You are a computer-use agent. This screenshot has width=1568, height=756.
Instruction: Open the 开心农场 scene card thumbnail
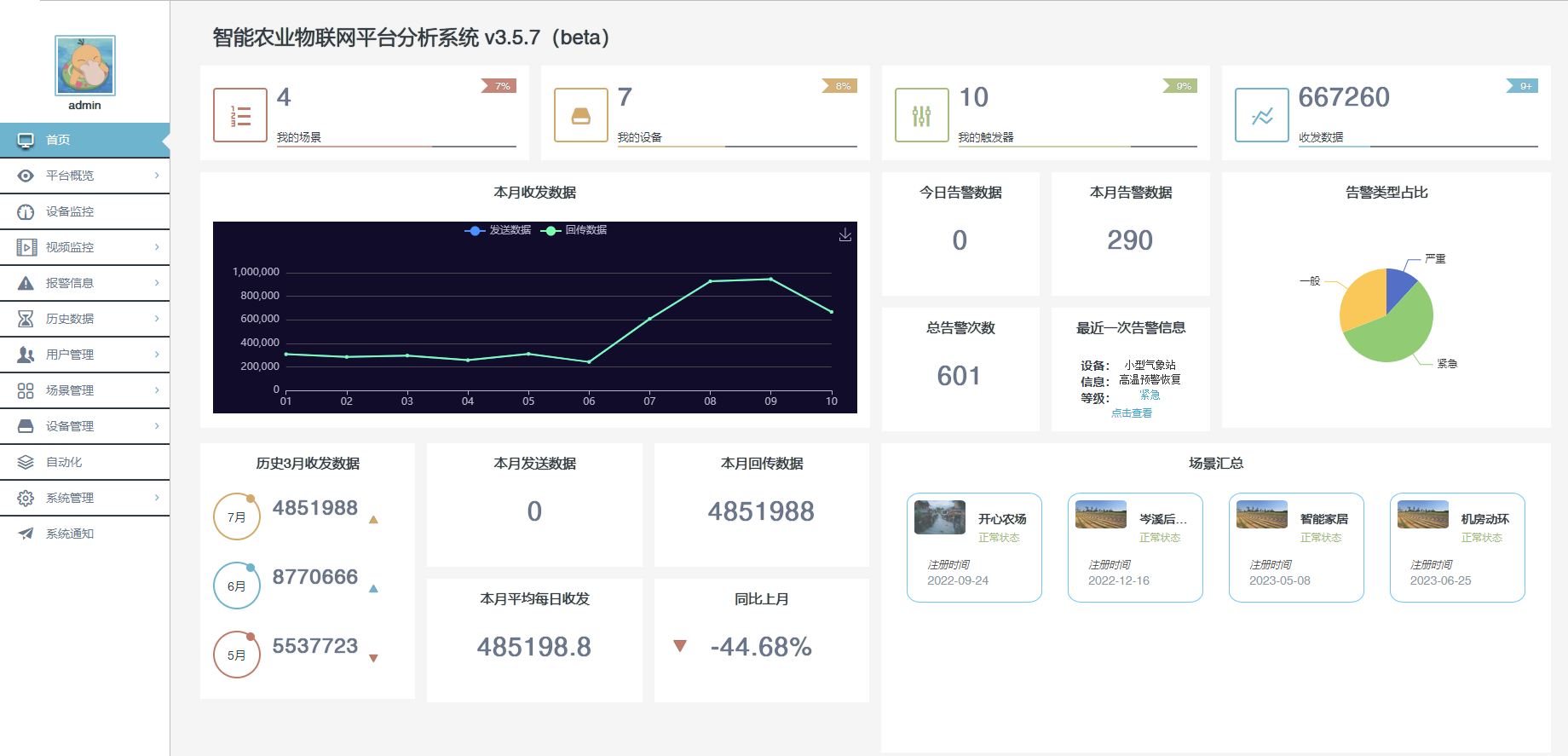[940, 517]
